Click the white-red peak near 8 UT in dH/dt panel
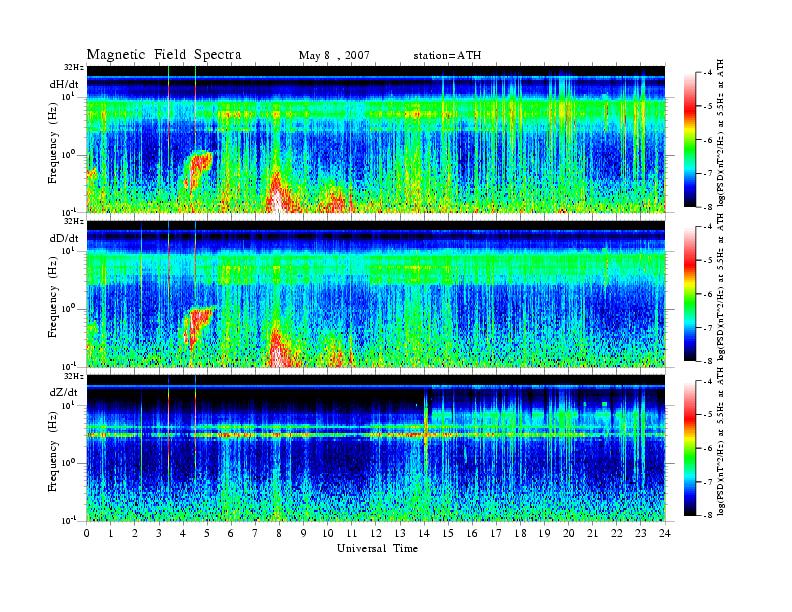Screen dimensions: 792x612 276,194
